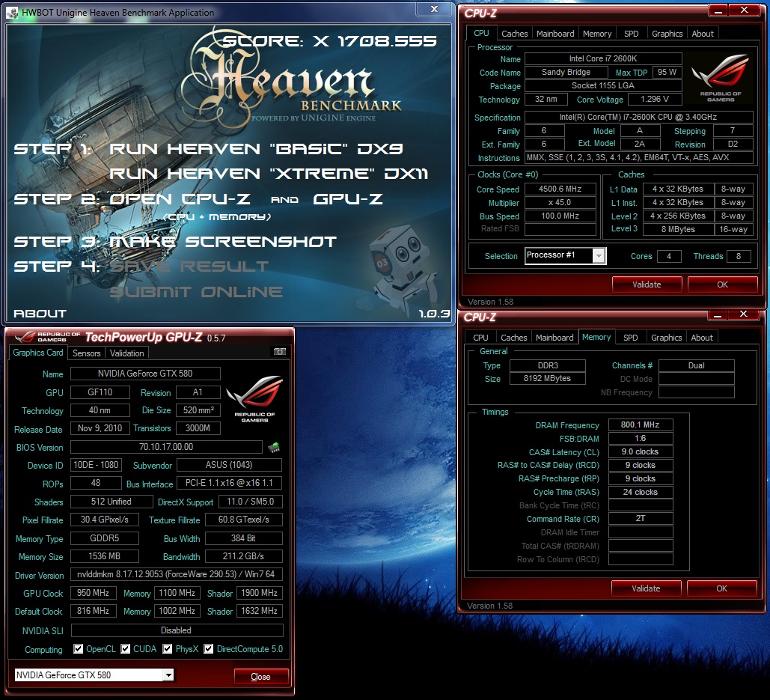Click the Bandwidth value 211.2 GB/s

[x=244, y=556]
